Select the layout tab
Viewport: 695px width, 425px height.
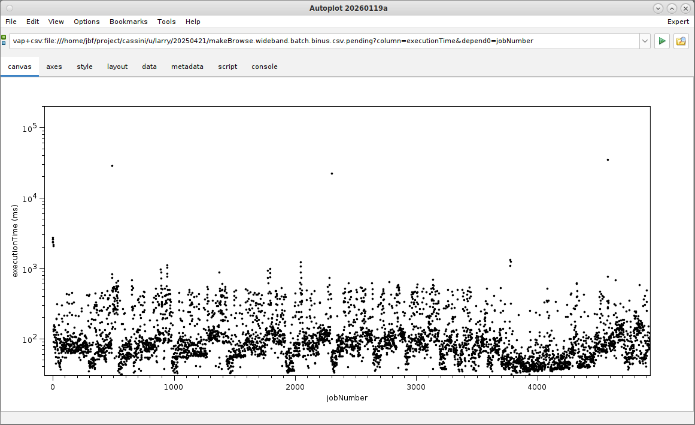pyautogui.click(x=117, y=67)
